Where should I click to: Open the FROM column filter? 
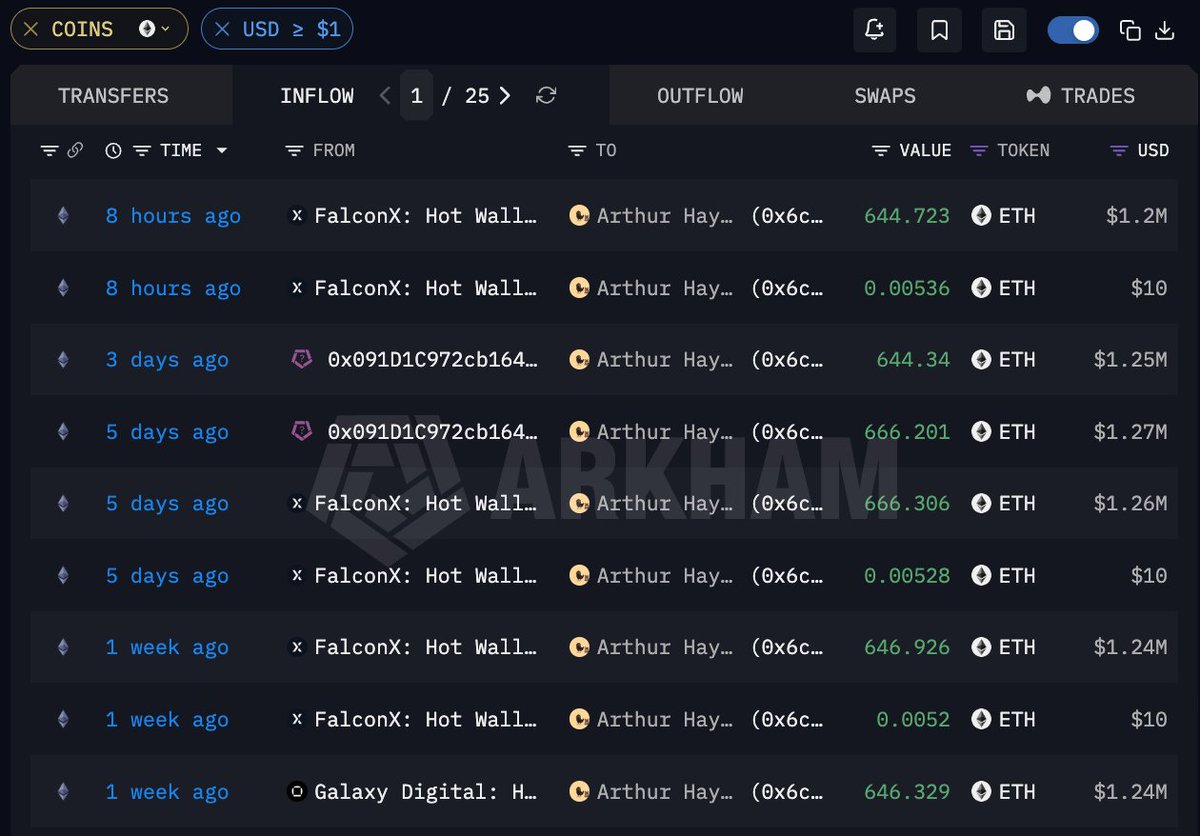[x=294, y=151]
